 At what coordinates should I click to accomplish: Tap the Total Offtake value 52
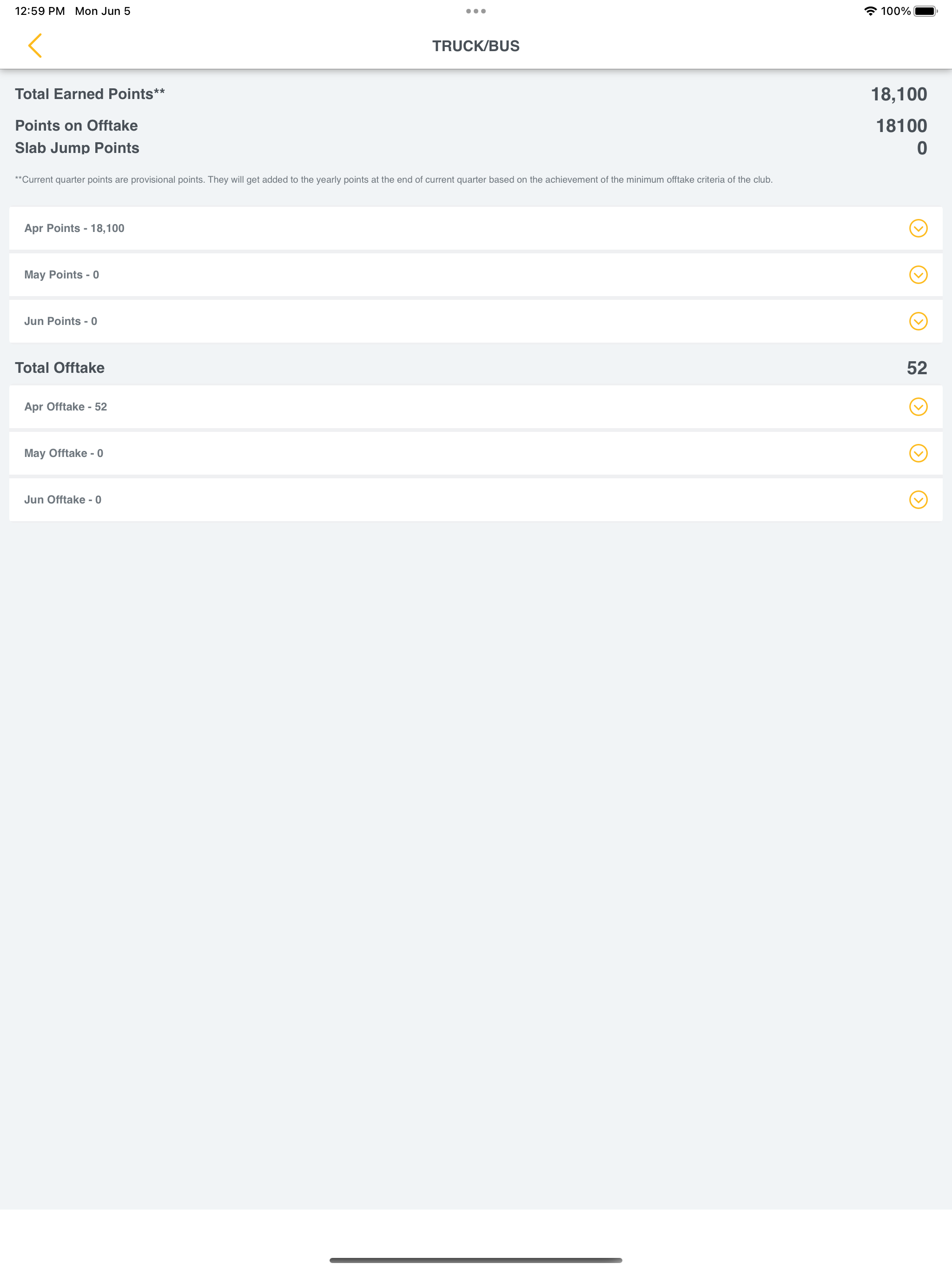pos(917,368)
